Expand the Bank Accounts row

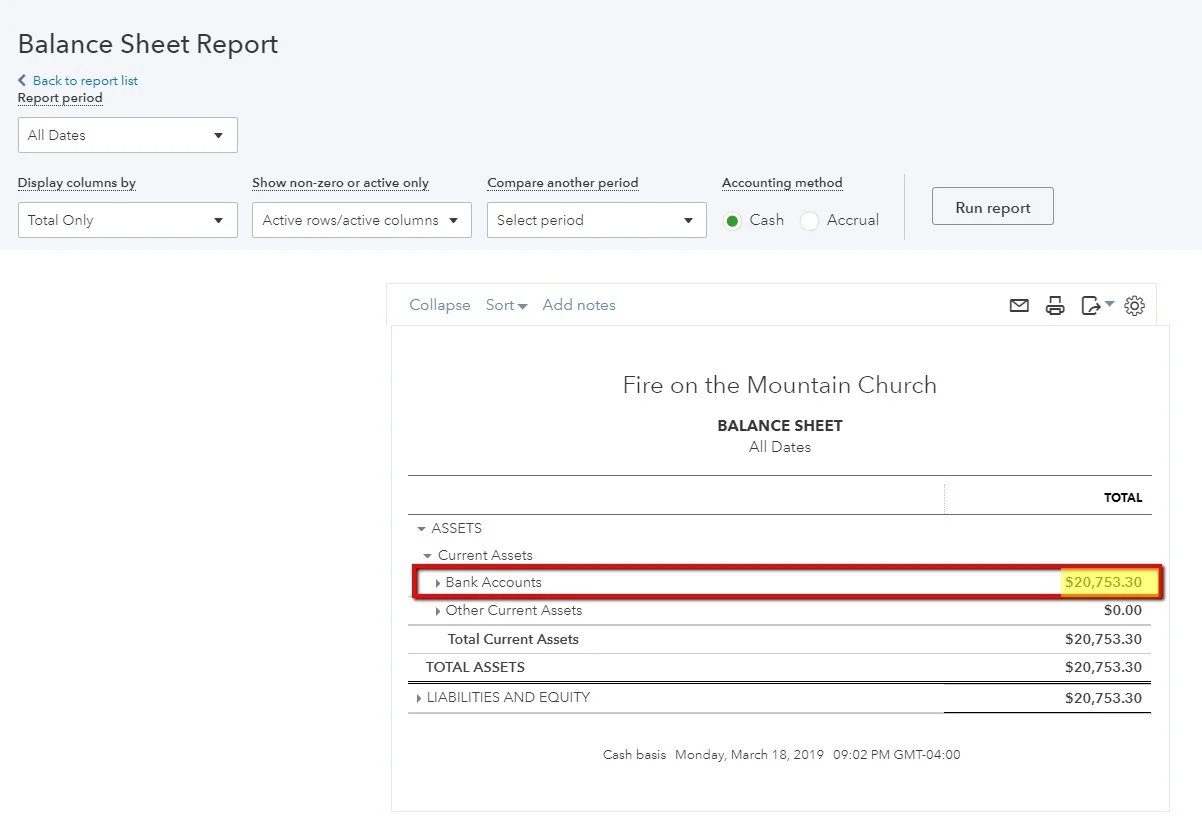pyautogui.click(x=438, y=583)
